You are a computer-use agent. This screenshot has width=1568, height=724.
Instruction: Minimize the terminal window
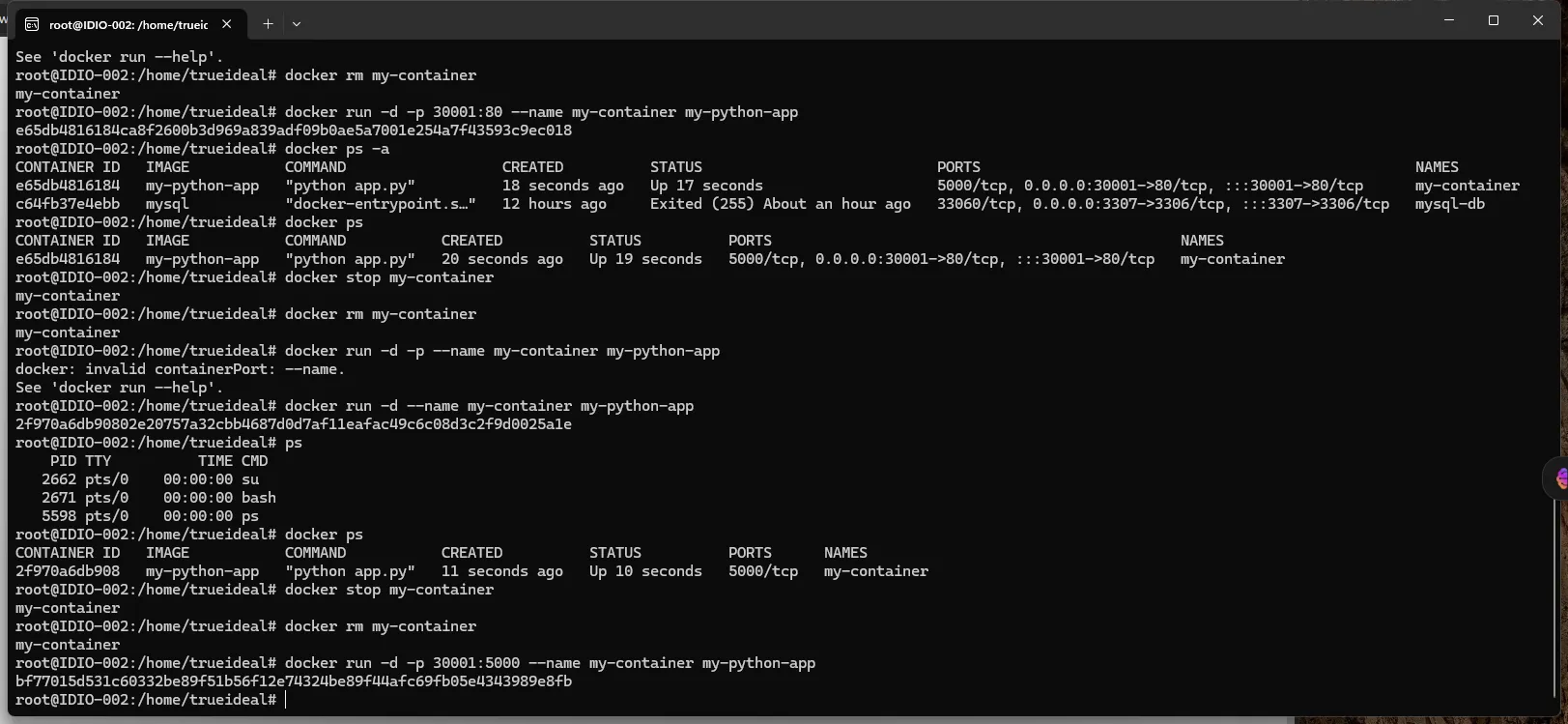(1448, 20)
